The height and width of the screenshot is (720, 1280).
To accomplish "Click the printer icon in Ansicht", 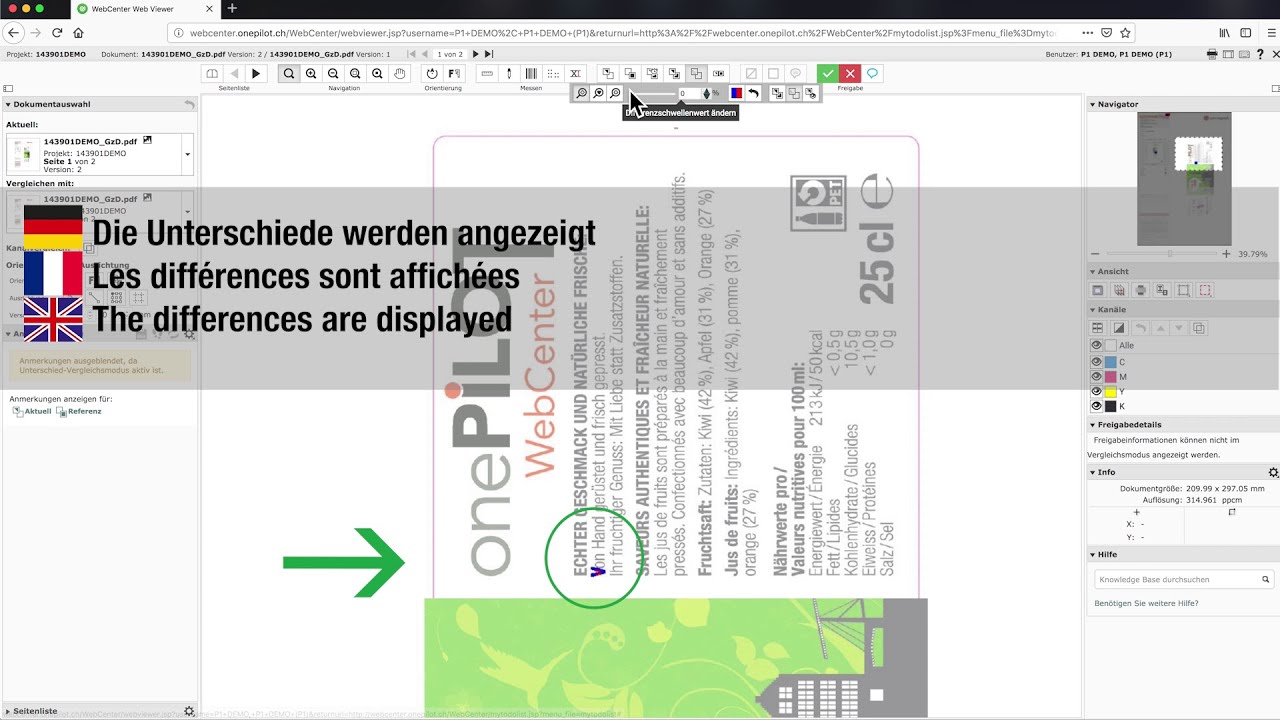I will (1141, 290).
